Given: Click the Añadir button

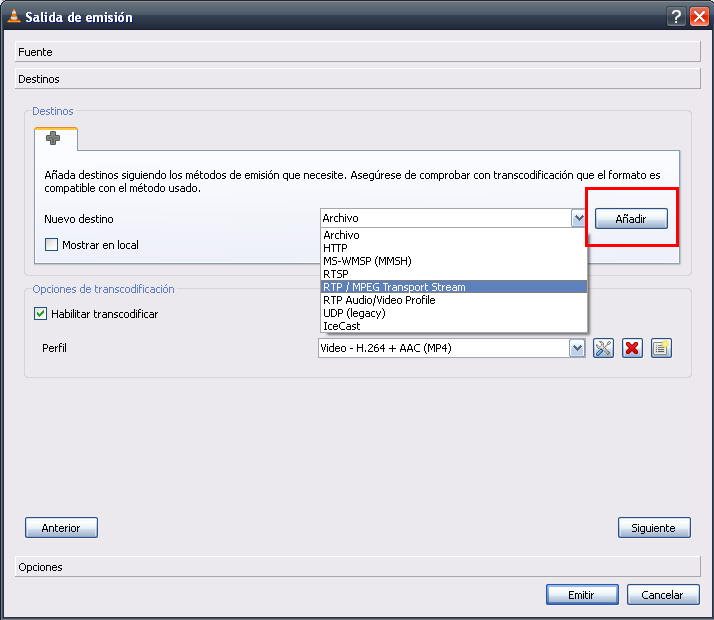Looking at the screenshot, I should click(x=631, y=219).
